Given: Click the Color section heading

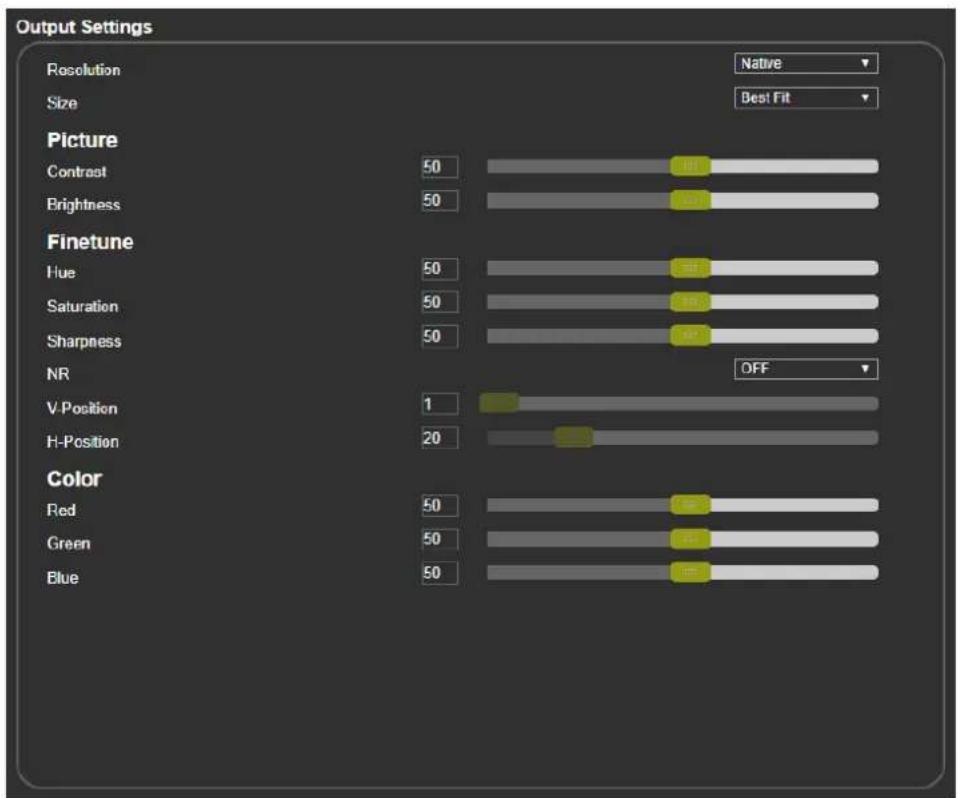Looking at the screenshot, I should (74, 479).
